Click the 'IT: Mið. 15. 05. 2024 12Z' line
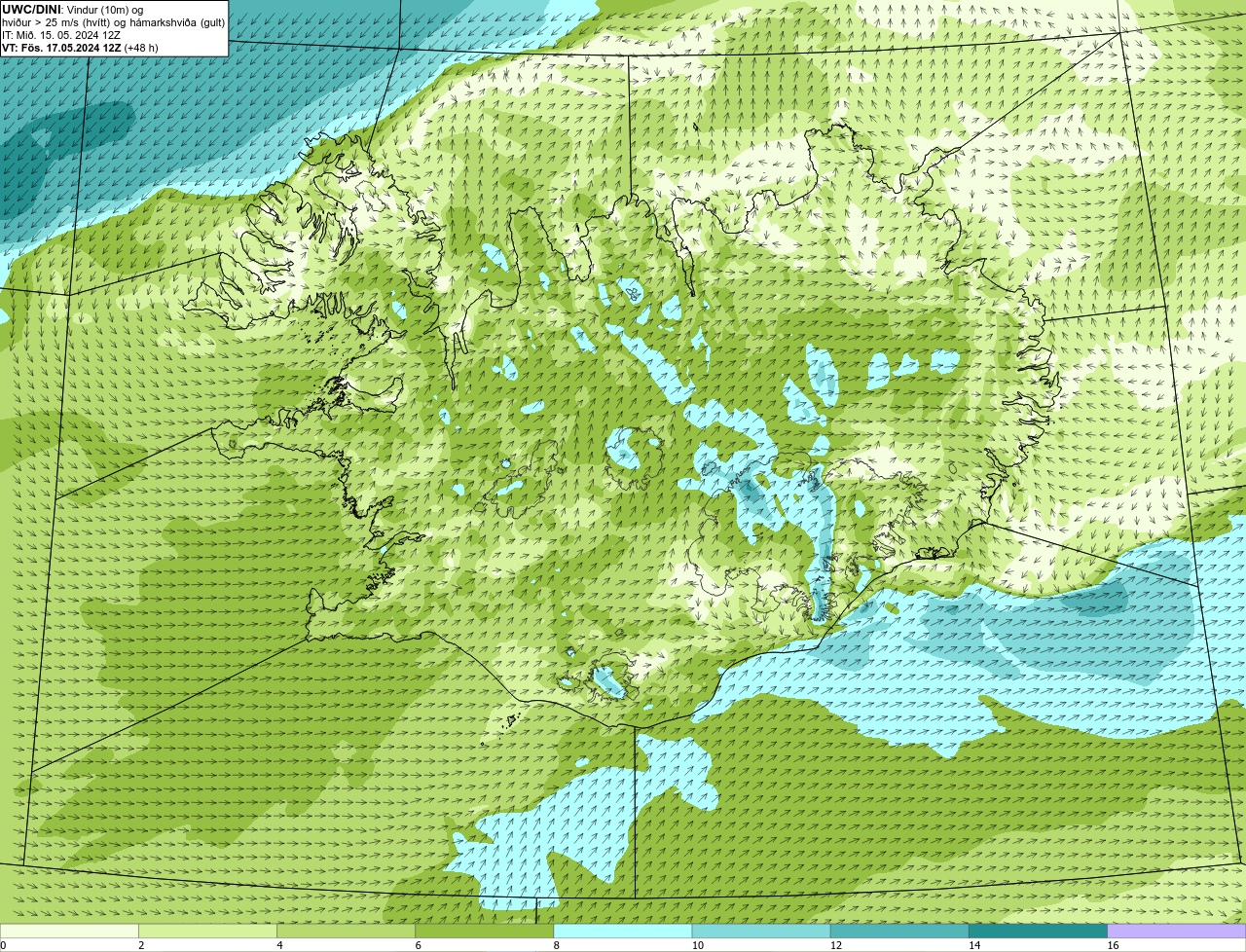The width and height of the screenshot is (1246, 952). (61, 35)
